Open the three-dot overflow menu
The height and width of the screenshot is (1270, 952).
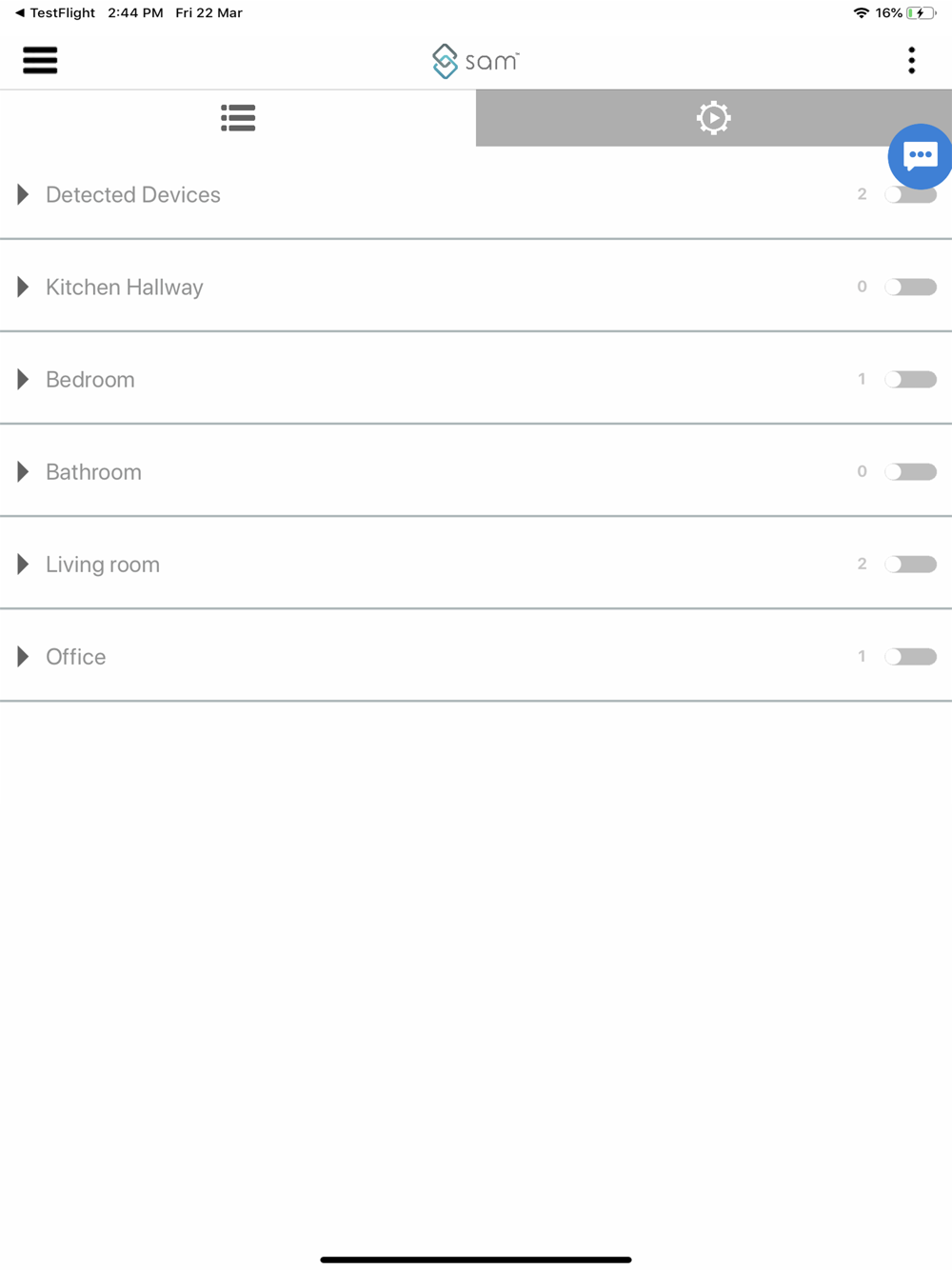point(911,60)
